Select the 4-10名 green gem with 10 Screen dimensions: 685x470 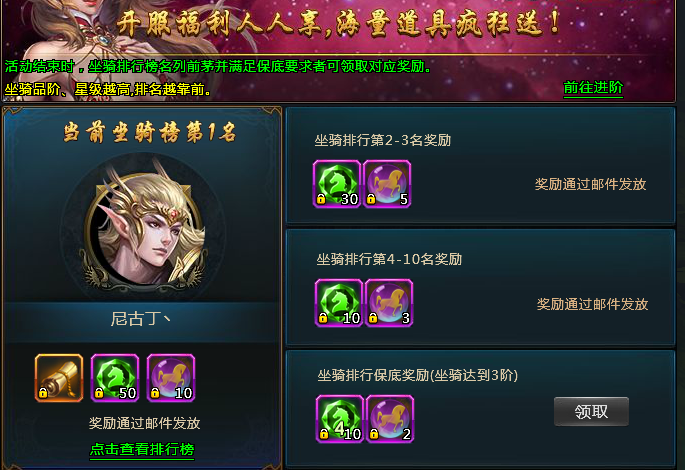point(339,303)
